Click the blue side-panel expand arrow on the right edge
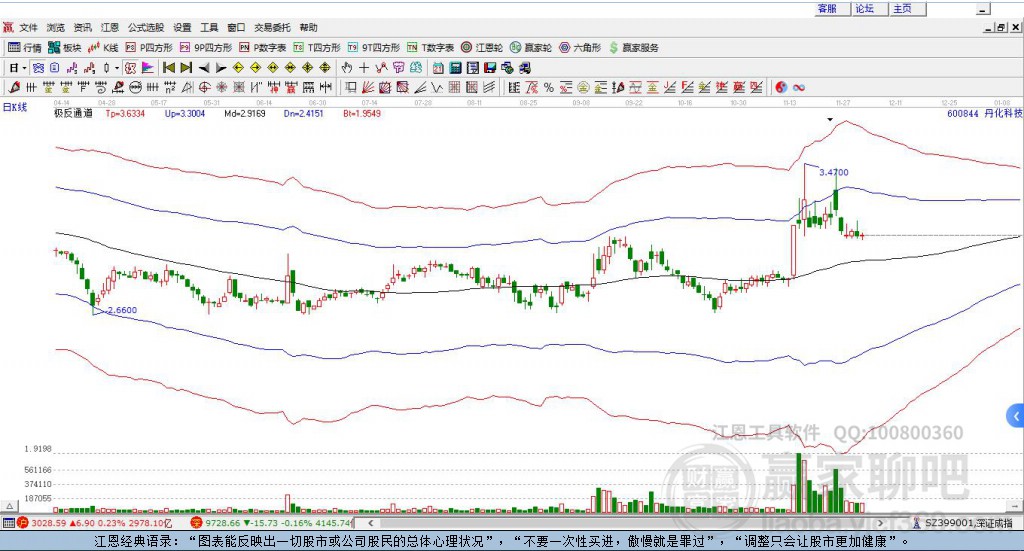1024x551 pixels. click(1016, 416)
